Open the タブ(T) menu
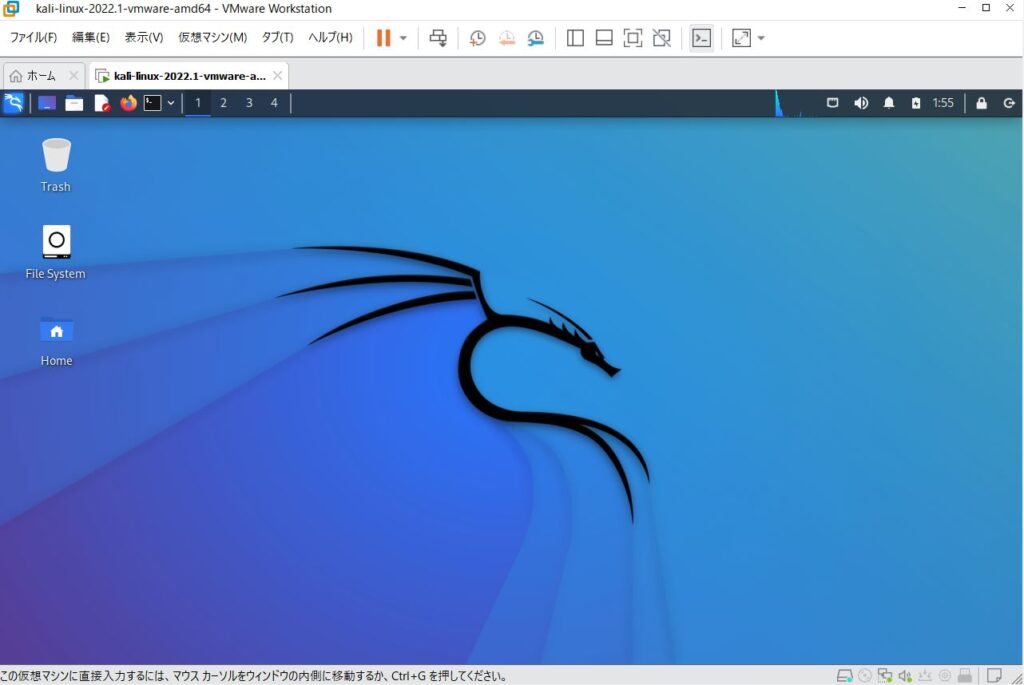This screenshot has width=1024, height=685. (278, 37)
